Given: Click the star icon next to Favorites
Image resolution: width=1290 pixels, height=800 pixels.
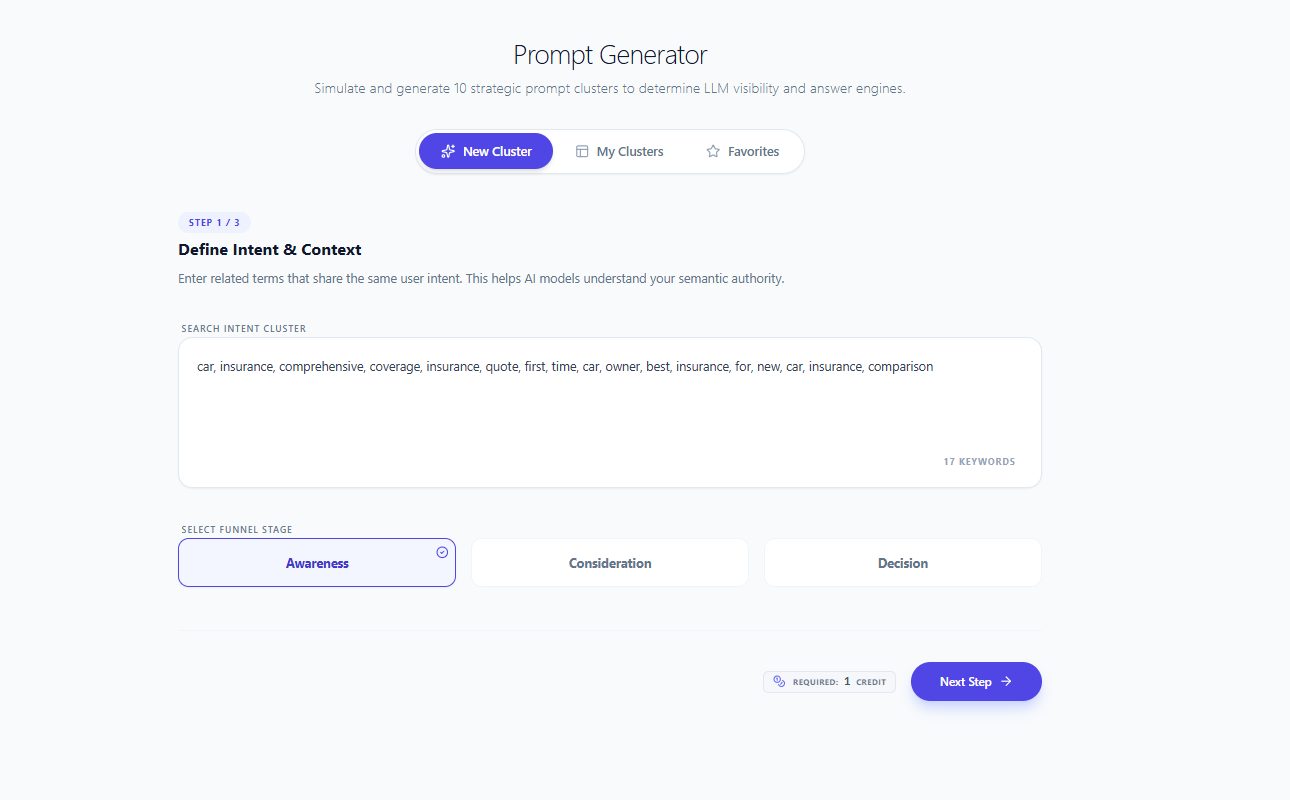Looking at the screenshot, I should [713, 150].
